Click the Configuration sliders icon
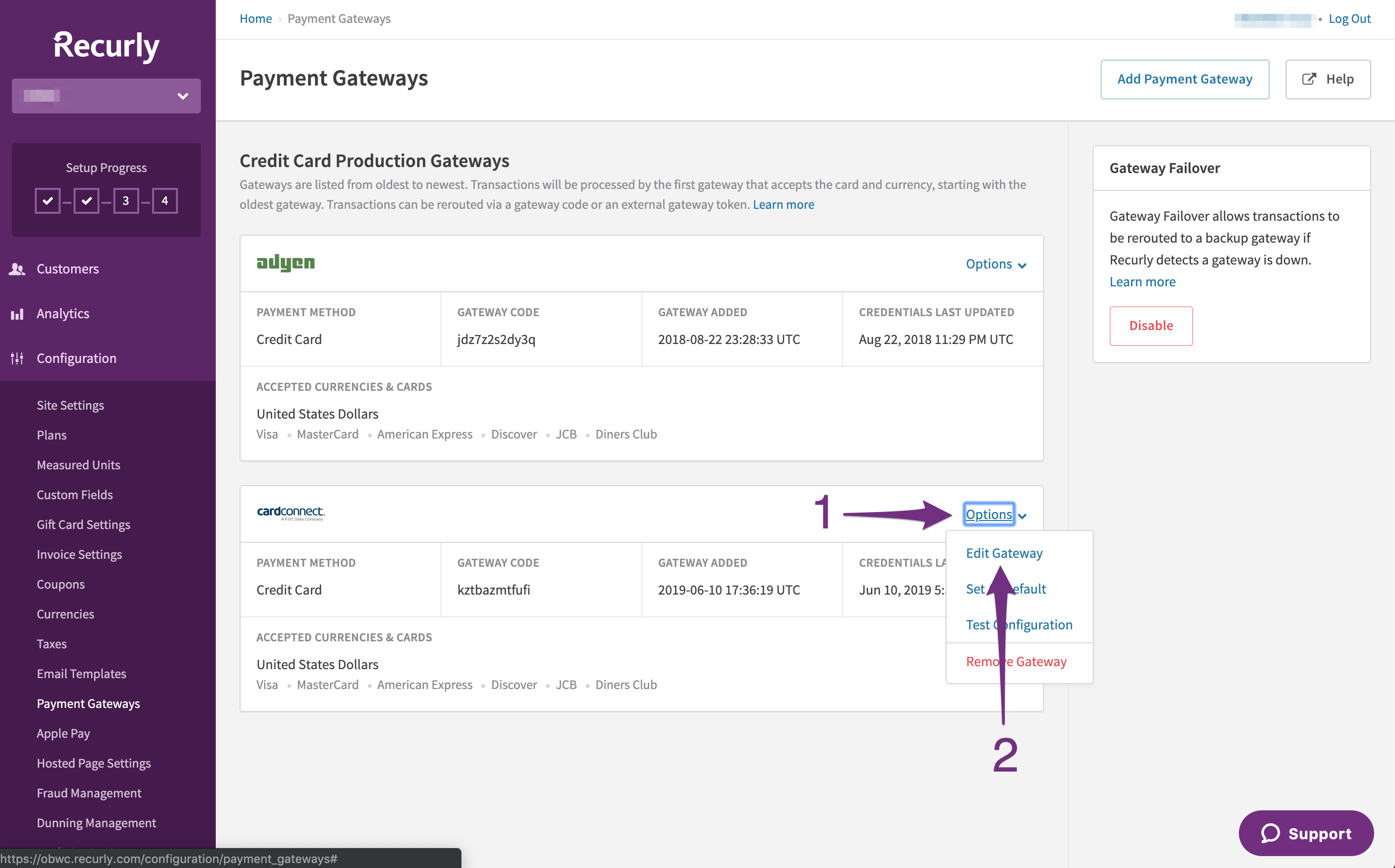Viewport: 1395px width, 868px height. click(x=17, y=358)
